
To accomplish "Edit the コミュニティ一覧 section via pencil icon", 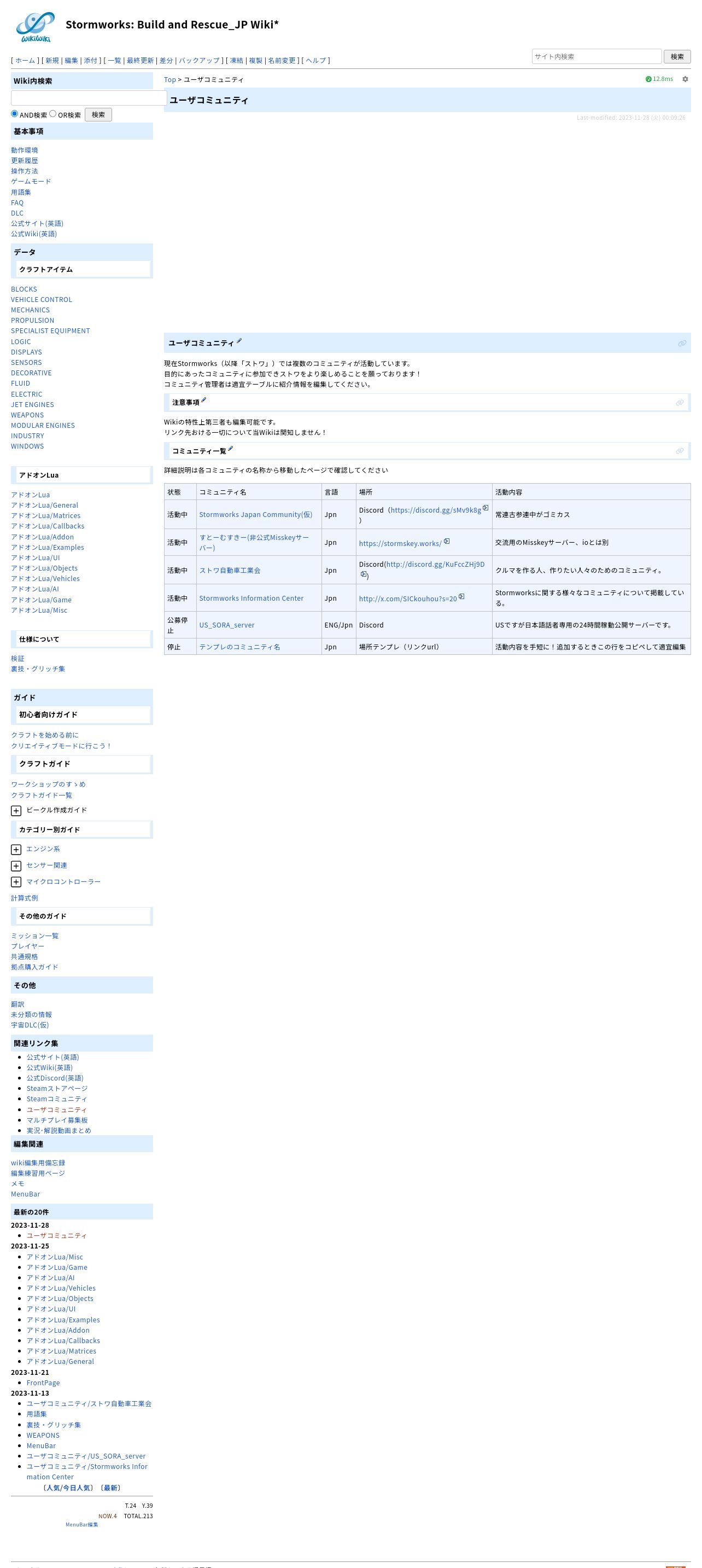I will [230, 449].
